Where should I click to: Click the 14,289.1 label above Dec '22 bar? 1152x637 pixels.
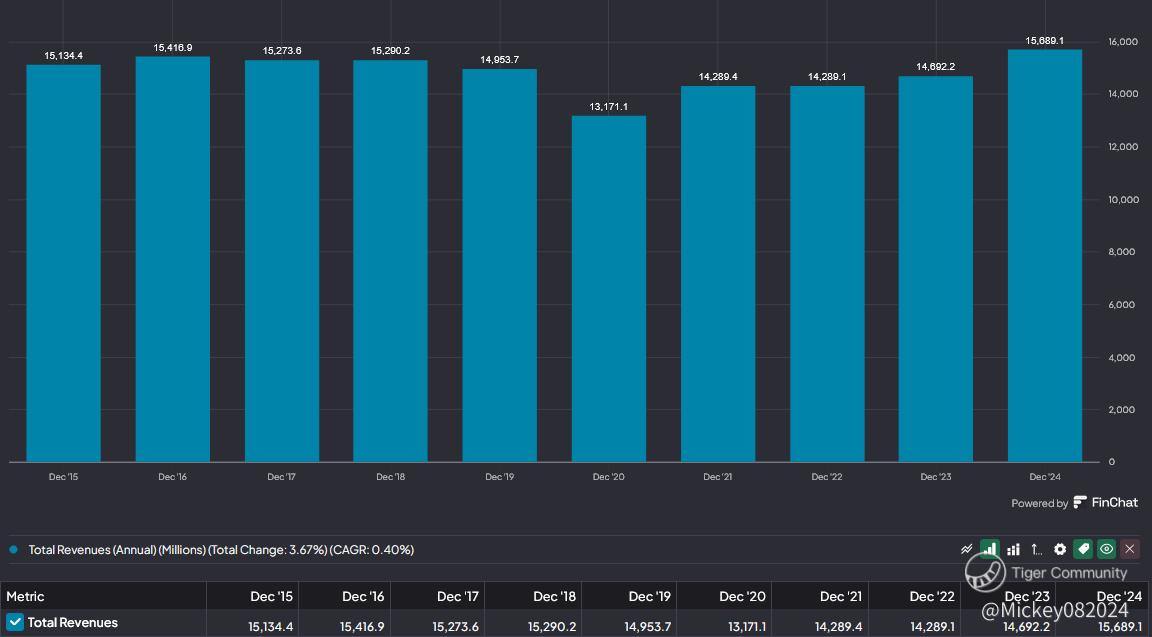(827, 77)
